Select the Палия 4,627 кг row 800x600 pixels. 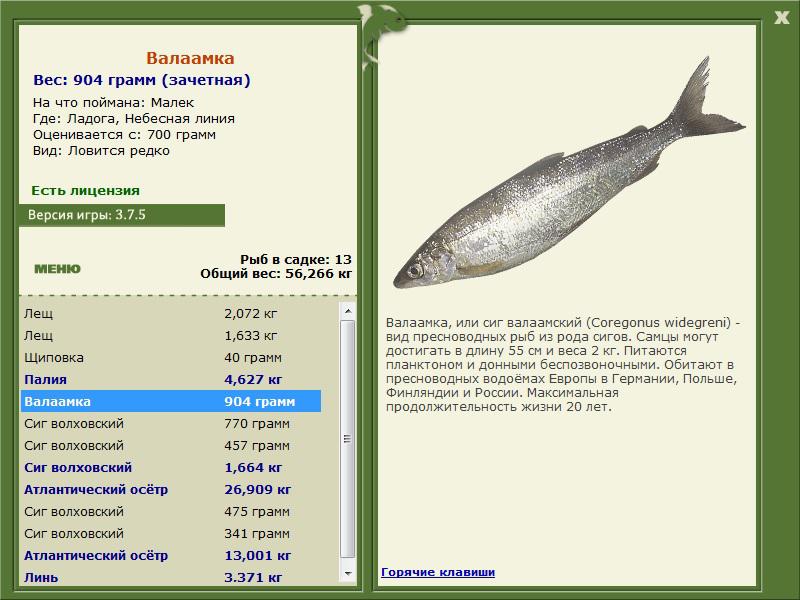[x=171, y=379]
